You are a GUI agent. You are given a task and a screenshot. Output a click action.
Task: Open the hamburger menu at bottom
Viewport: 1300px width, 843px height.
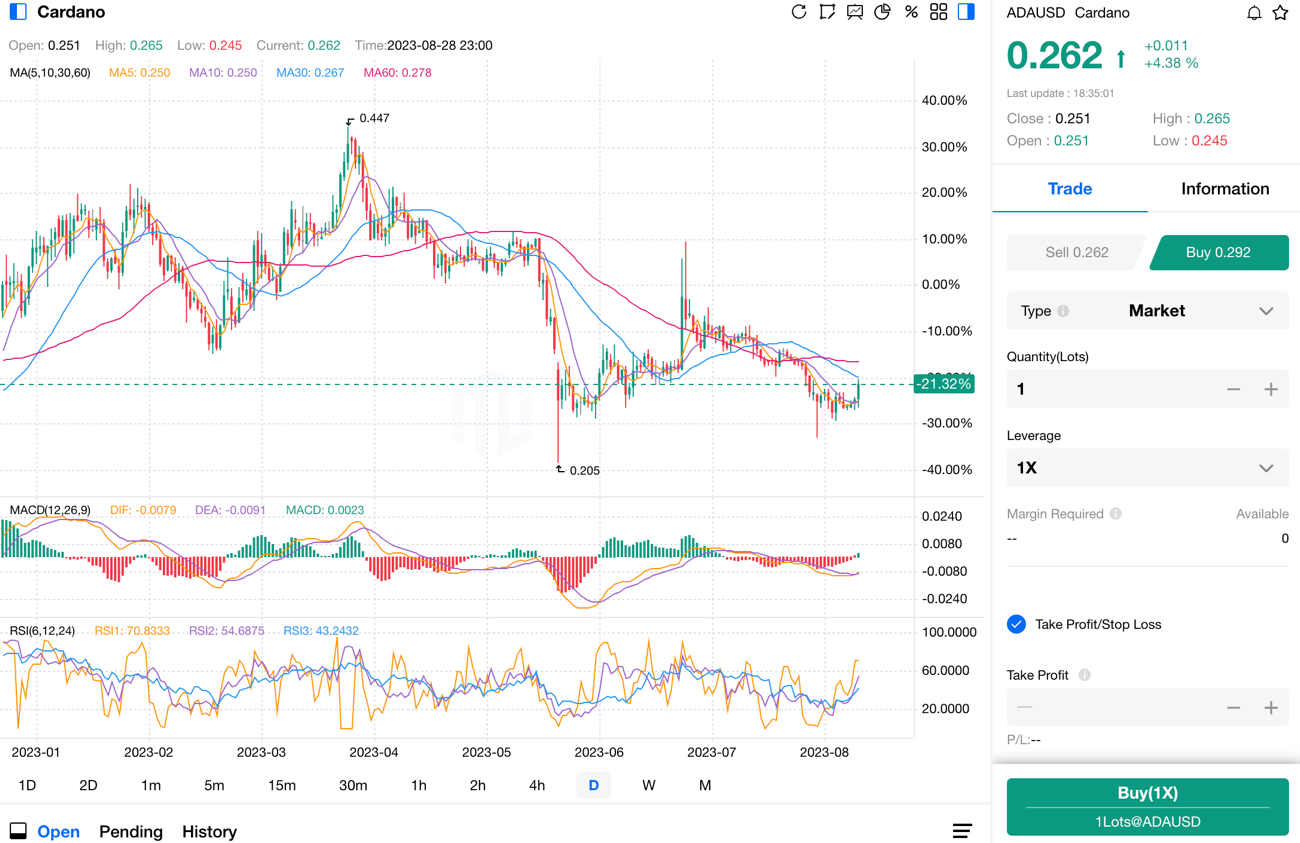pyautogui.click(x=962, y=831)
